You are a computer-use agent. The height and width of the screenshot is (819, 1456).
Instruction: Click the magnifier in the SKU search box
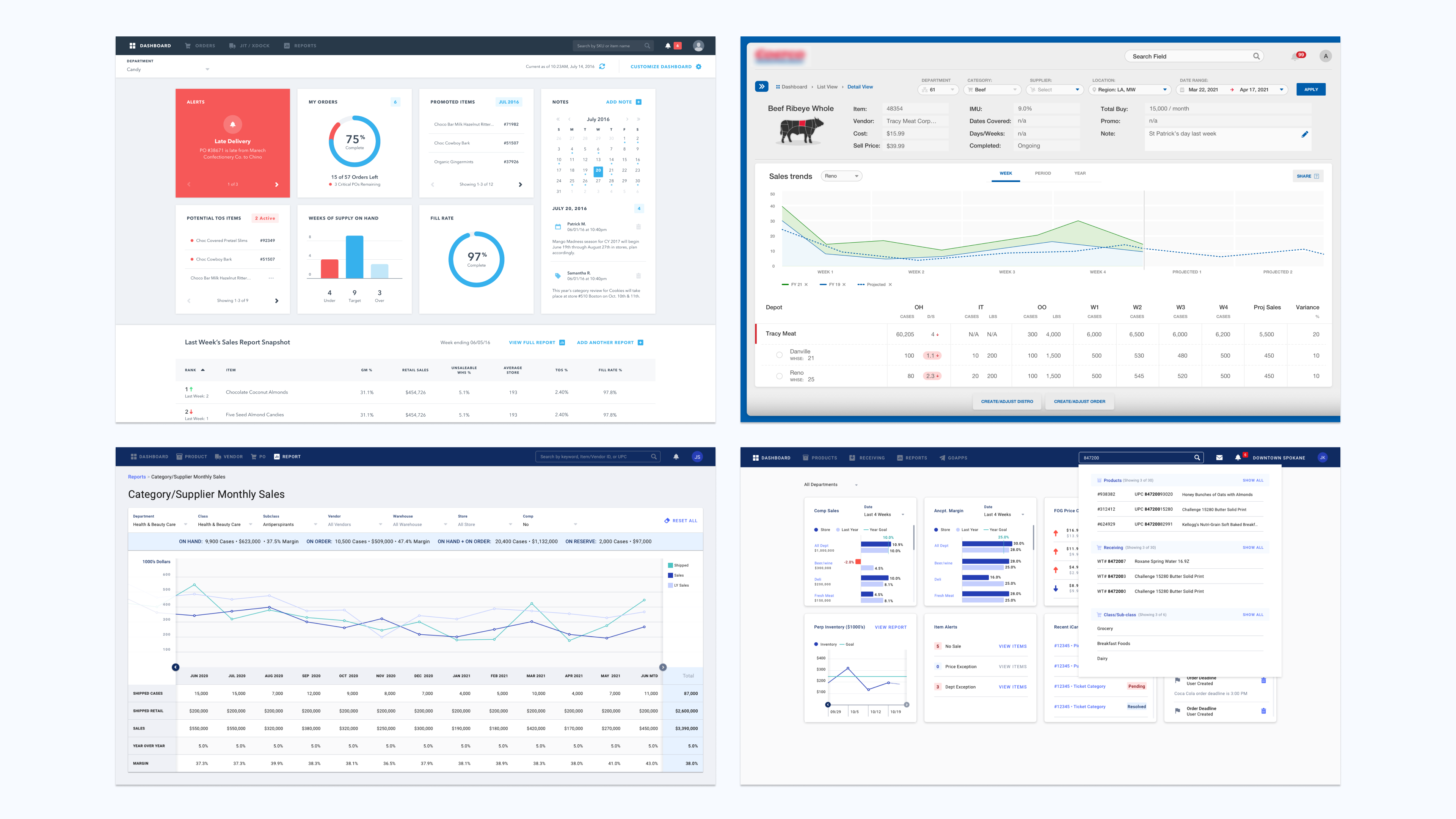point(647,46)
